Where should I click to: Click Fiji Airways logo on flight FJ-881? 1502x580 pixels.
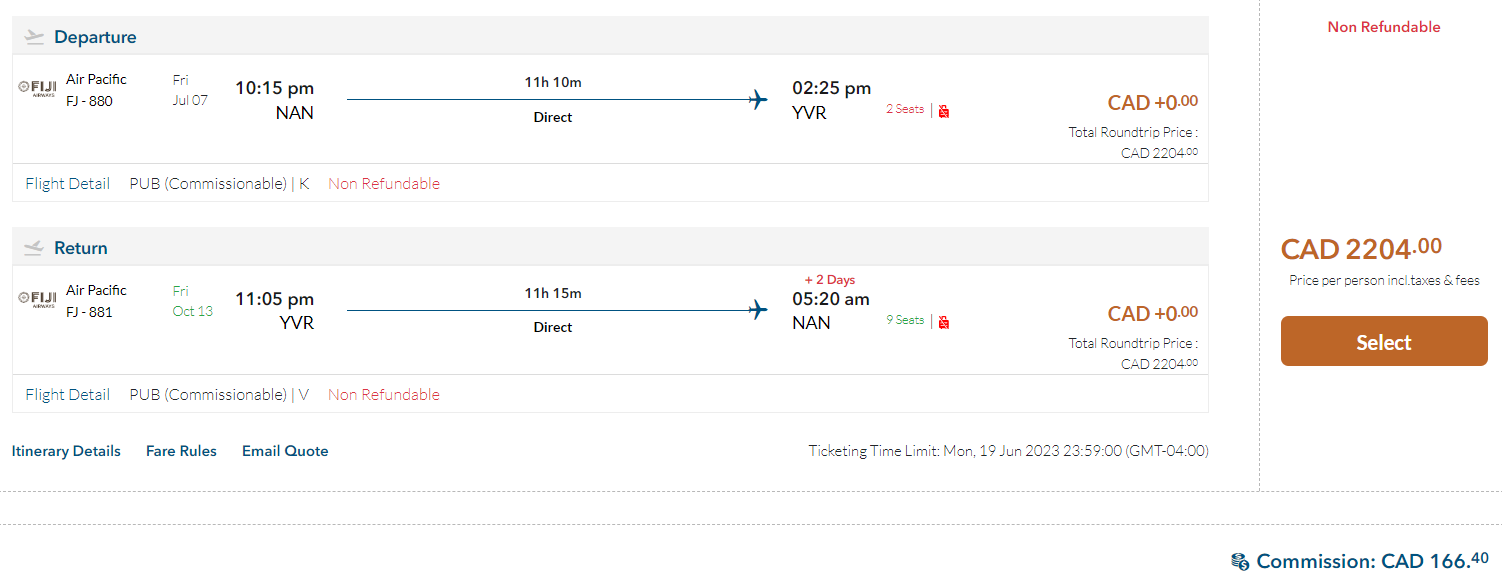point(38,299)
